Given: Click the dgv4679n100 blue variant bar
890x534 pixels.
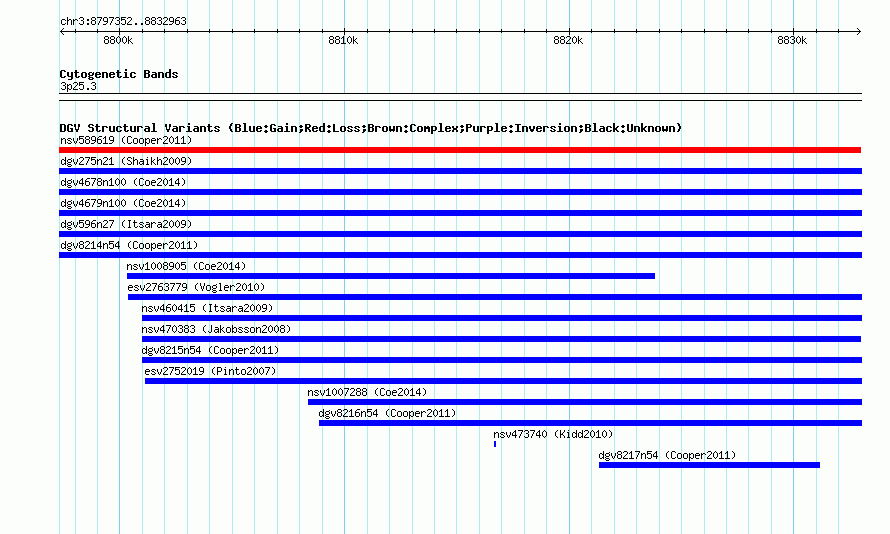Looking at the screenshot, I should point(460,213).
